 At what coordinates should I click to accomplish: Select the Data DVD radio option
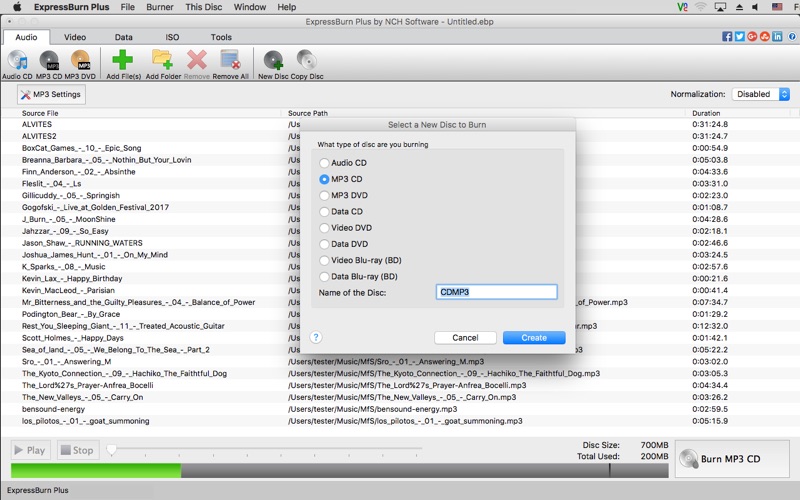tap(324, 244)
